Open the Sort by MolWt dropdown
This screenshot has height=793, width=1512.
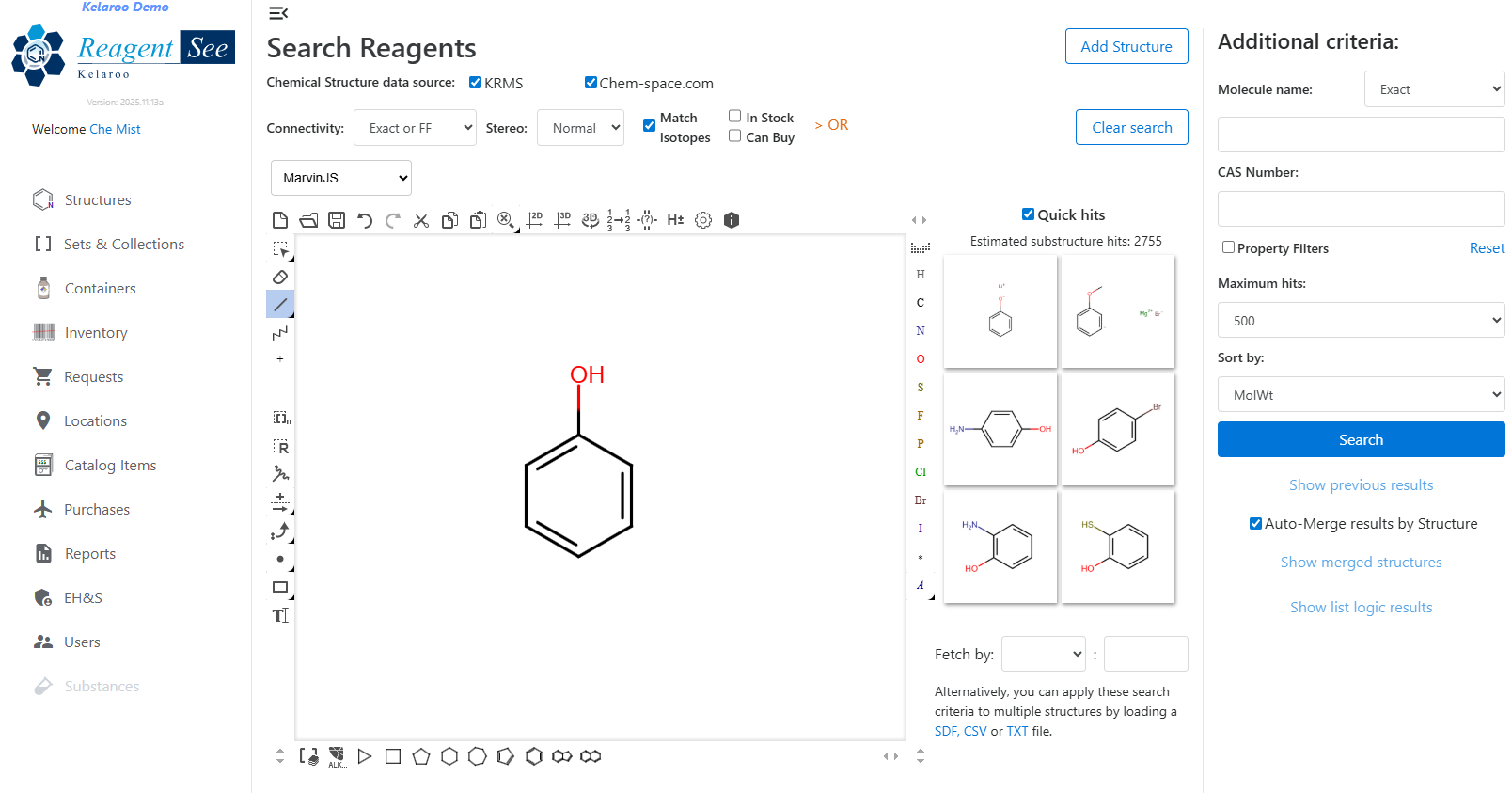coord(1361,395)
